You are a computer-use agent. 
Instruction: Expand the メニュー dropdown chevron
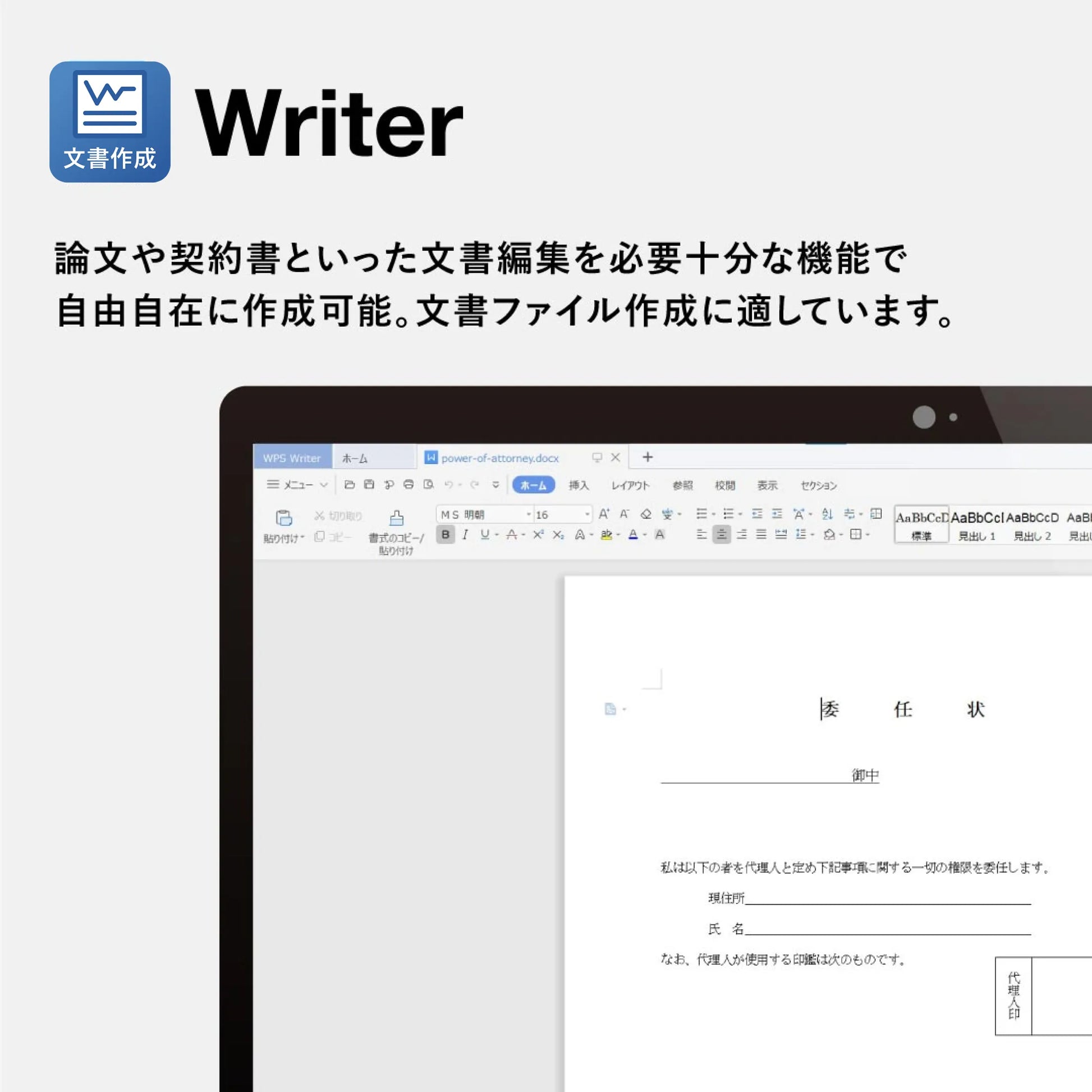pos(324,485)
